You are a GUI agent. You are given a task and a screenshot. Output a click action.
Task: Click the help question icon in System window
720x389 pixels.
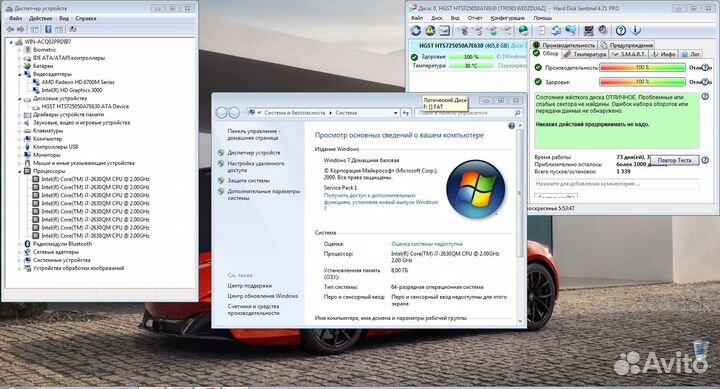[511, 126]
